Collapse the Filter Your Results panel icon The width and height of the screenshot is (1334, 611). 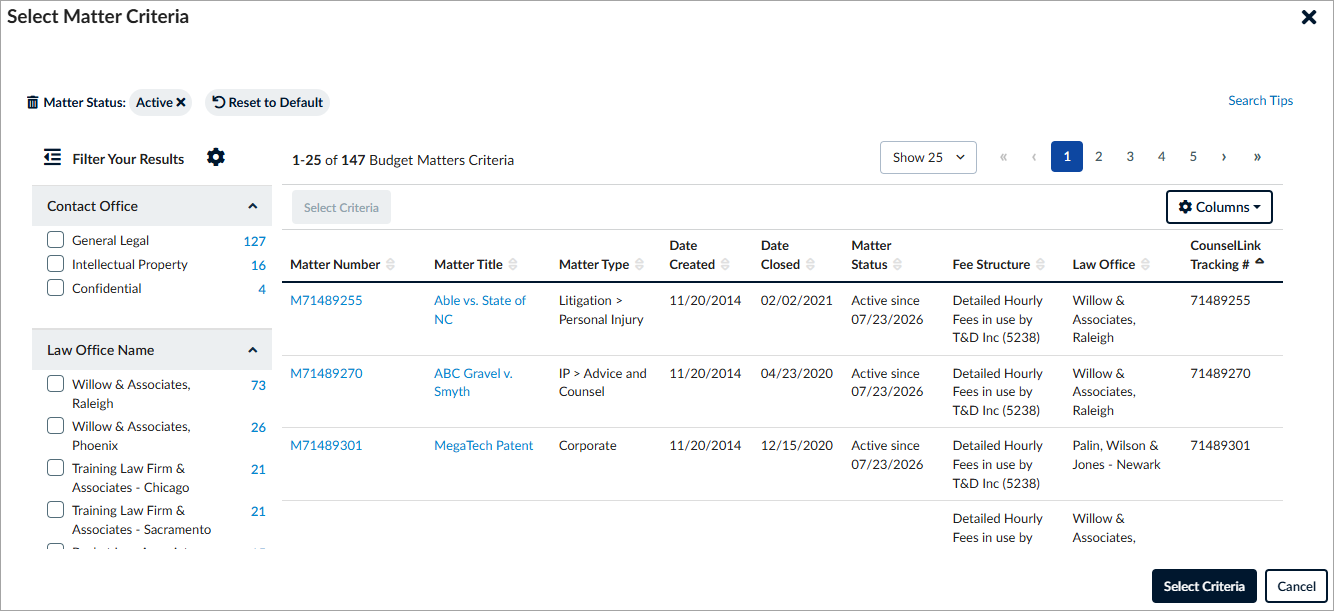pyautogui.click(x=53, y=158)
